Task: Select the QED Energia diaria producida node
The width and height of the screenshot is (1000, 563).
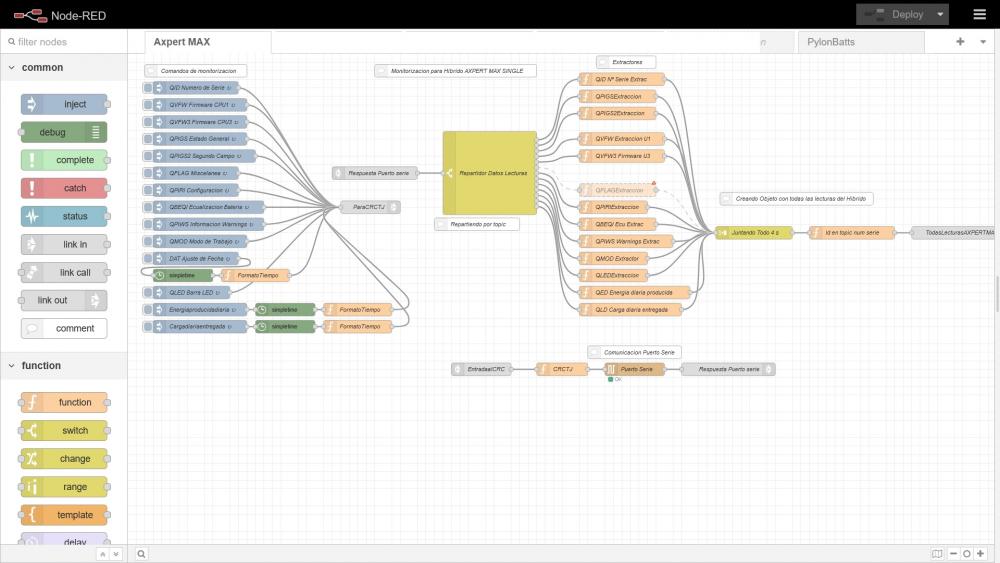Action: pos(634,292)
